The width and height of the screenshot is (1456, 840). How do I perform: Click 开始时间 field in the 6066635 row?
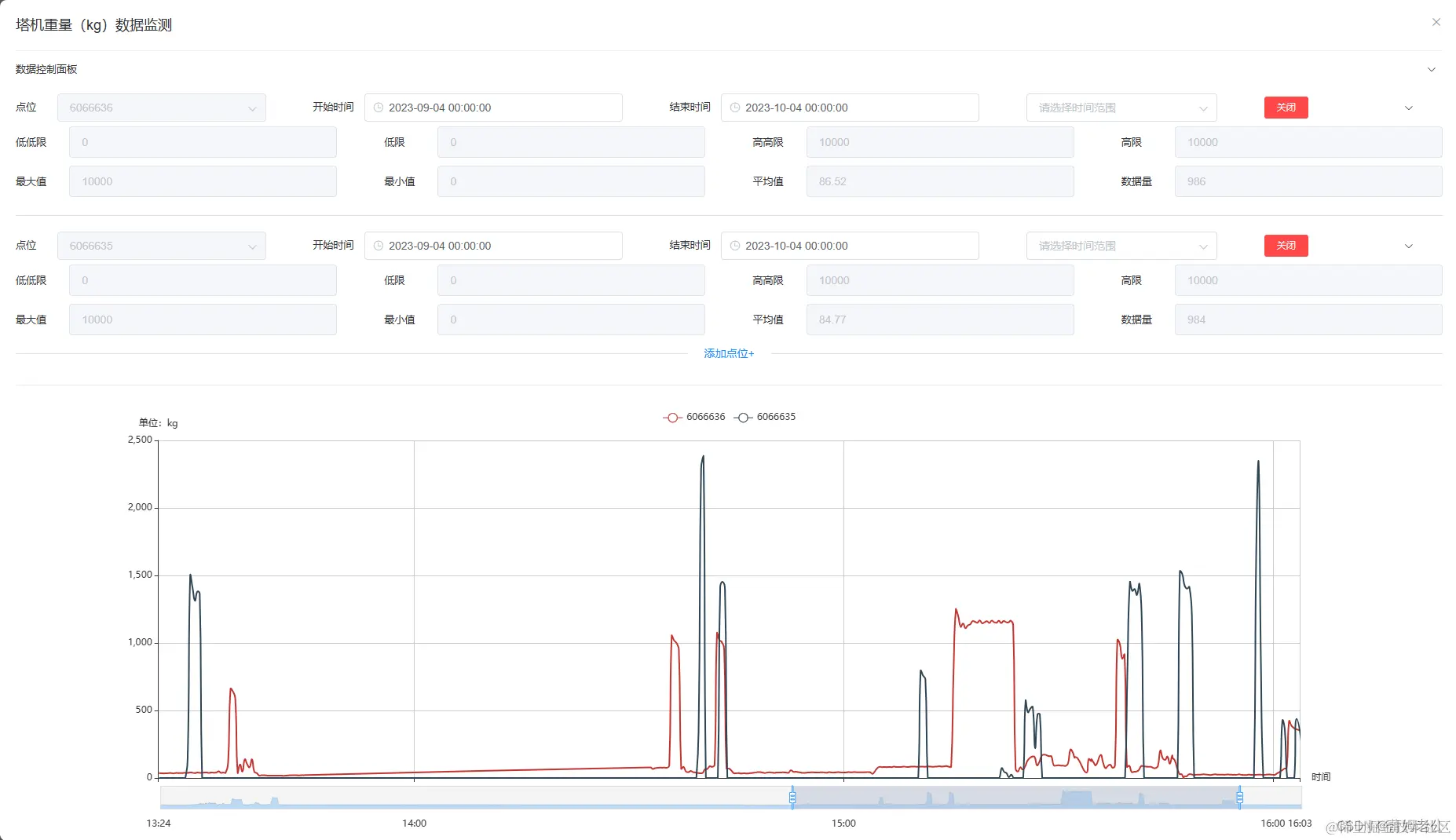click(x=493, y=246)
